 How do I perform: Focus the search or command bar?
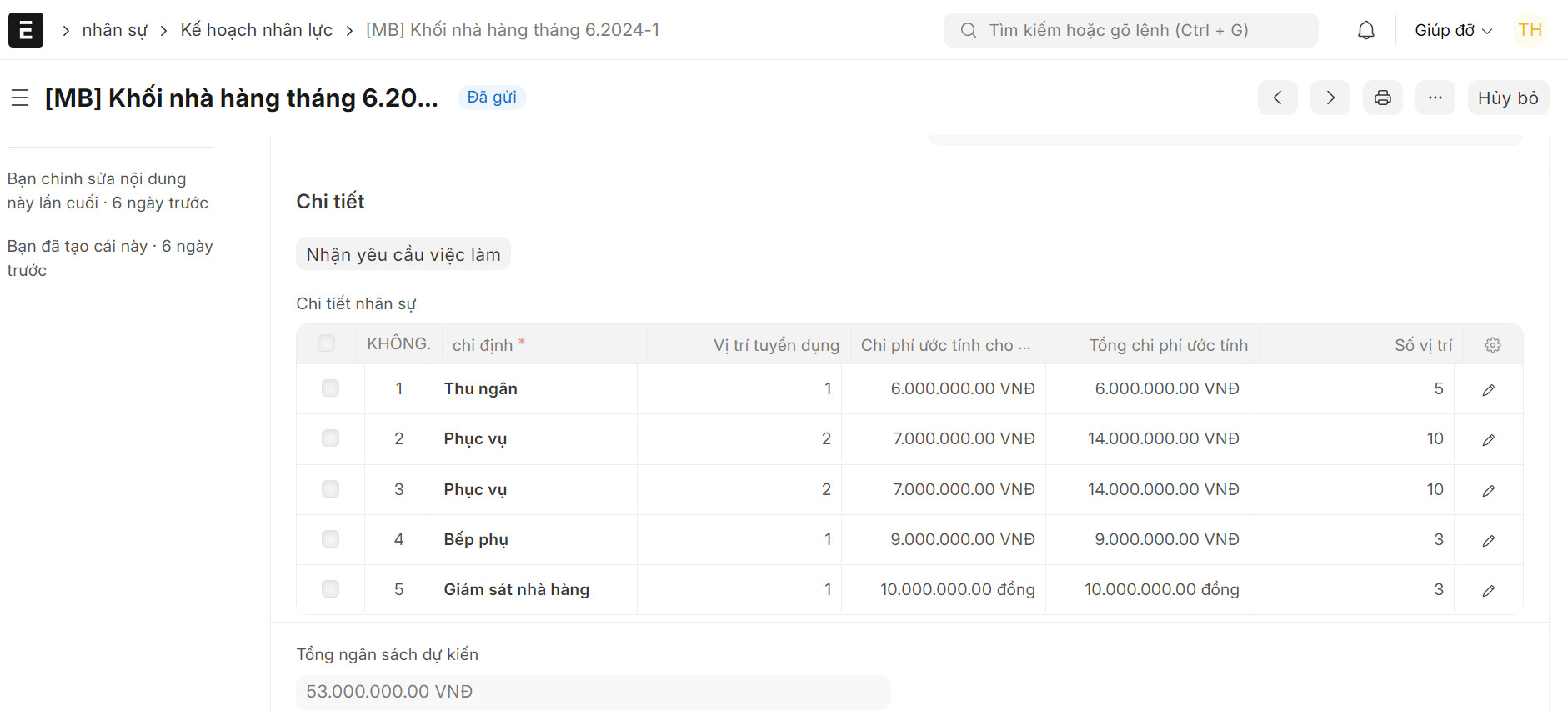click(x=1130, y=30)
